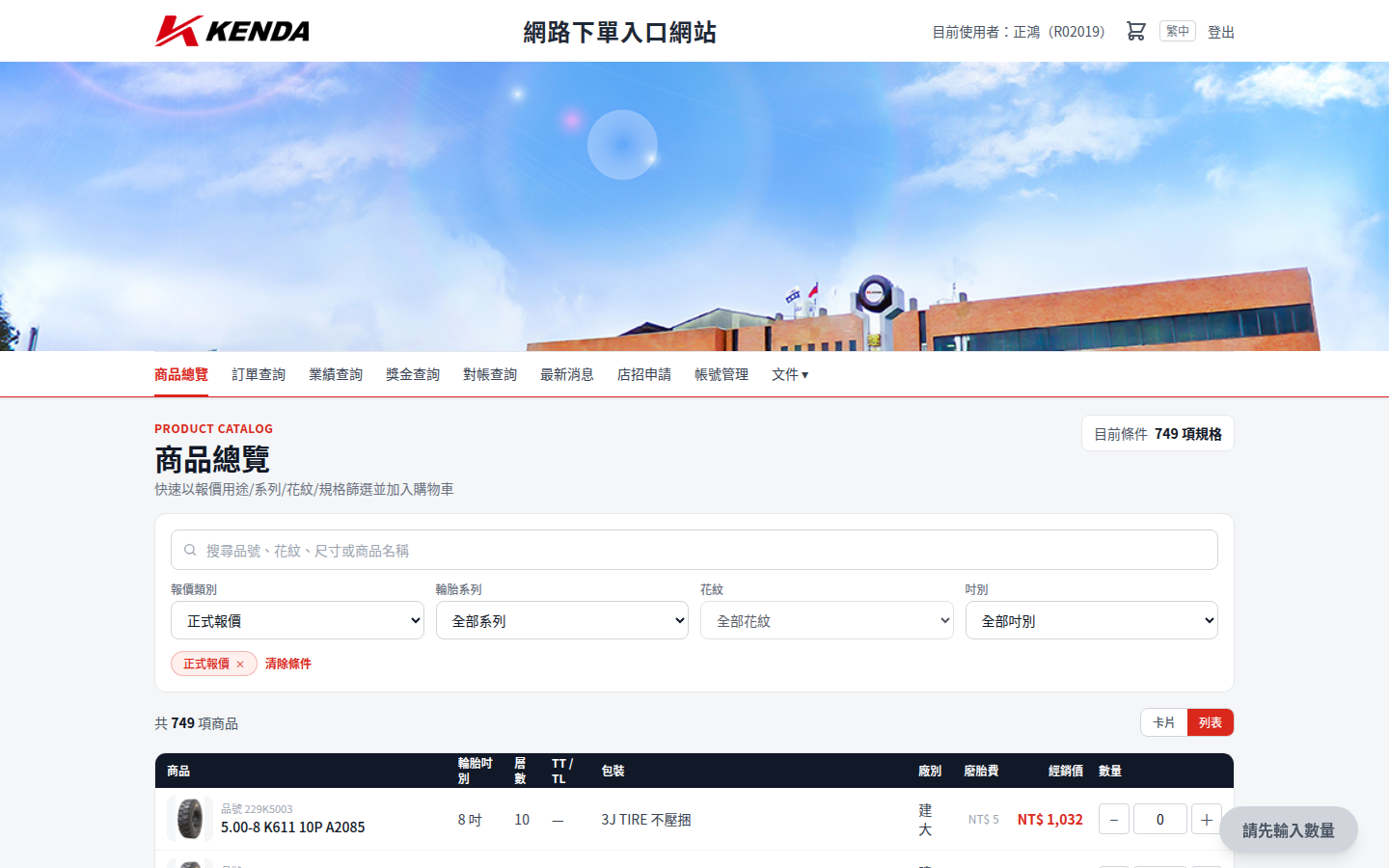The image size is (1389, 868).
Task: Open the 輪胎系列 dropdown showing 全部系列
Action: 562,620
